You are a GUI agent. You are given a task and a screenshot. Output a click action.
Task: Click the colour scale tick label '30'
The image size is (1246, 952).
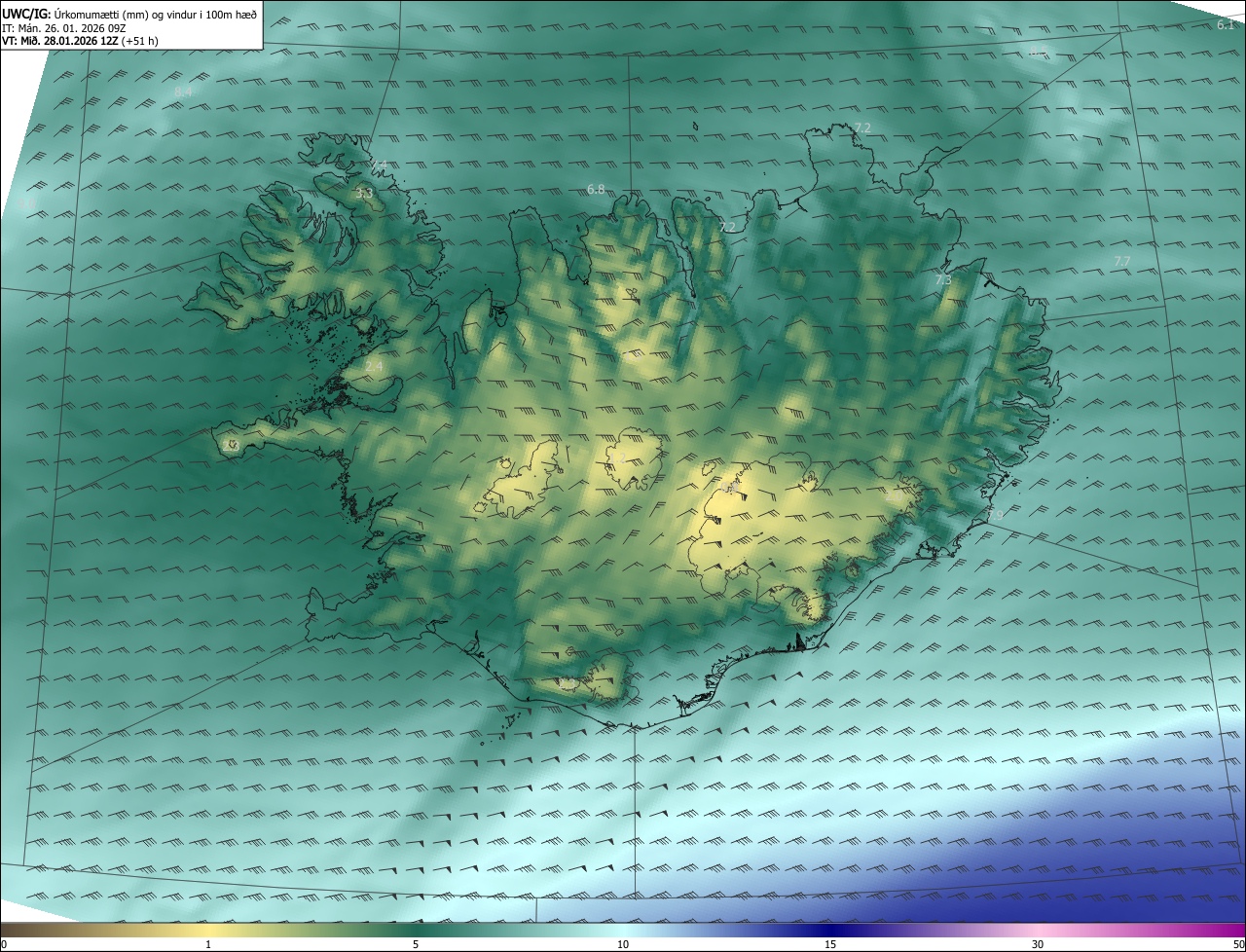tap(1038, 944)
